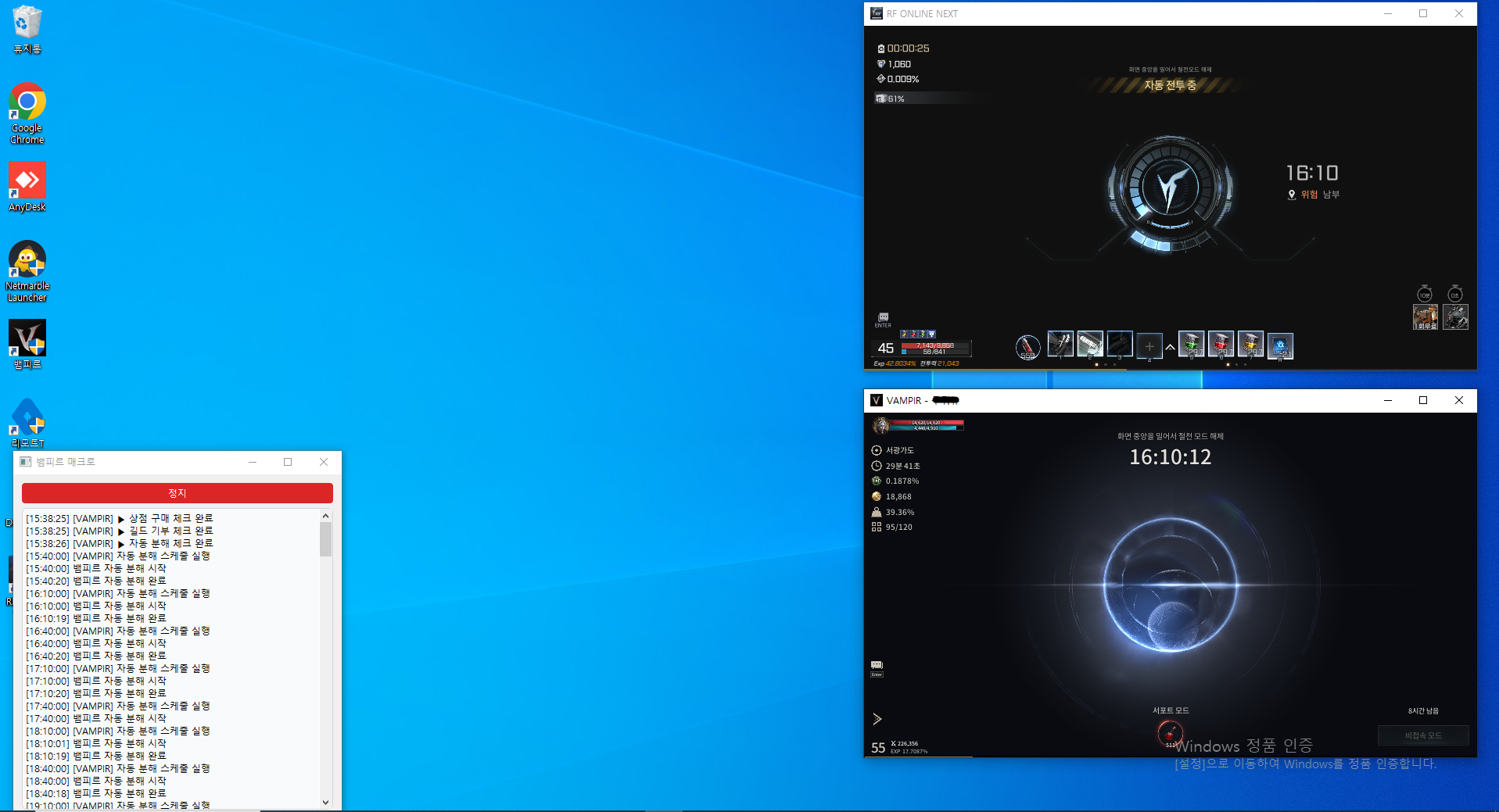The width and height of the screenshot is (1499, 812).
Task: Click the location marker icon beside 서광가도
Action: [x=876, y=449]
